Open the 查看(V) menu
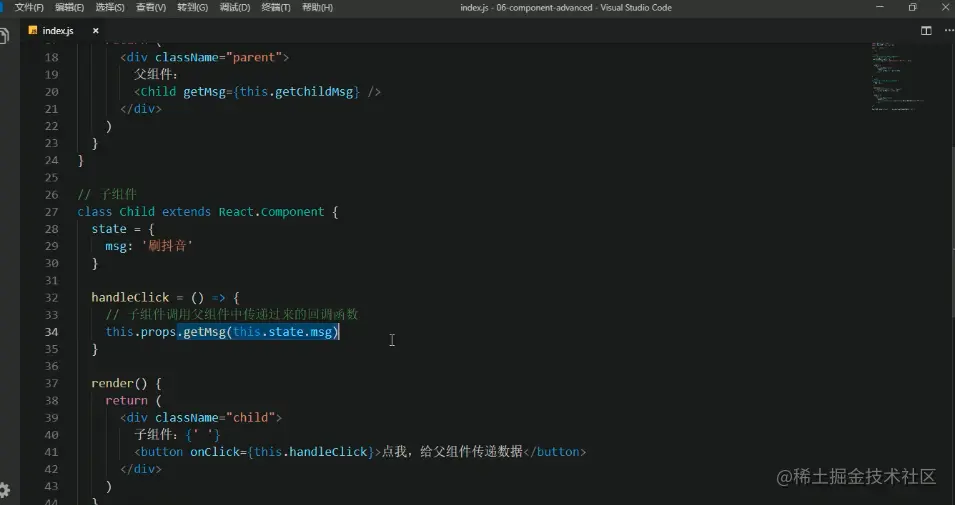Viewport: 955px width, 505px height. pos(150,7)
